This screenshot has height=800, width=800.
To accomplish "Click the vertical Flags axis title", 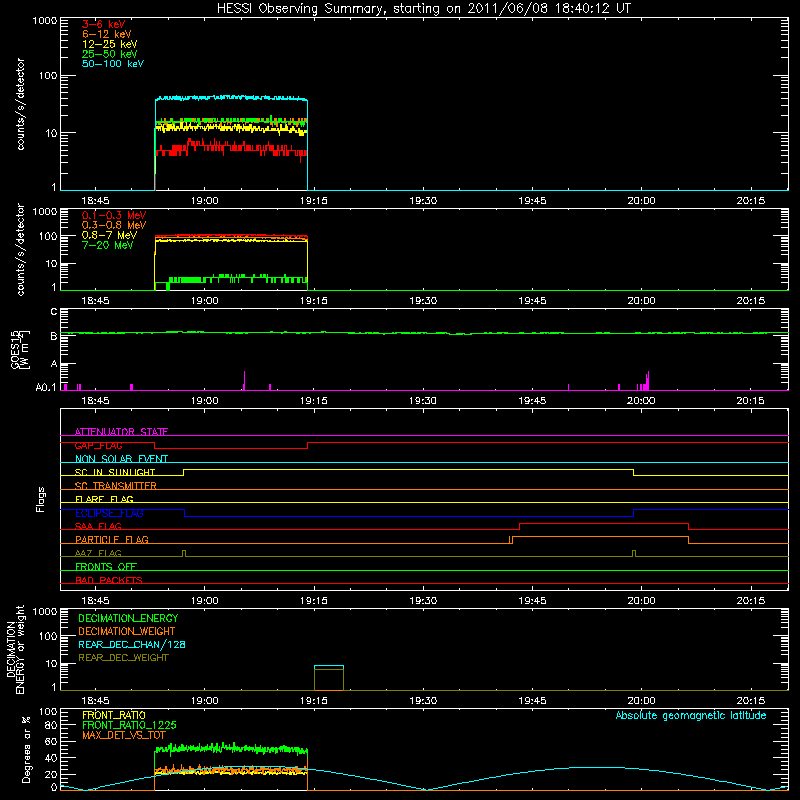I will (x=41, y=500).
